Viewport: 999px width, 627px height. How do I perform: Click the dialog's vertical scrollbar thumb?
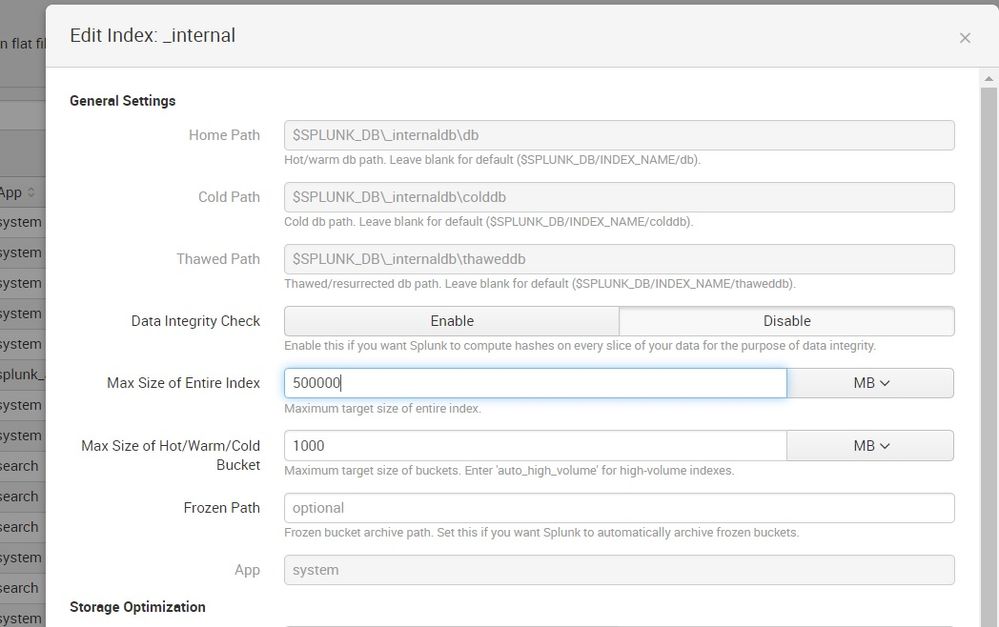pyautogui.click(x=989, y=357)
